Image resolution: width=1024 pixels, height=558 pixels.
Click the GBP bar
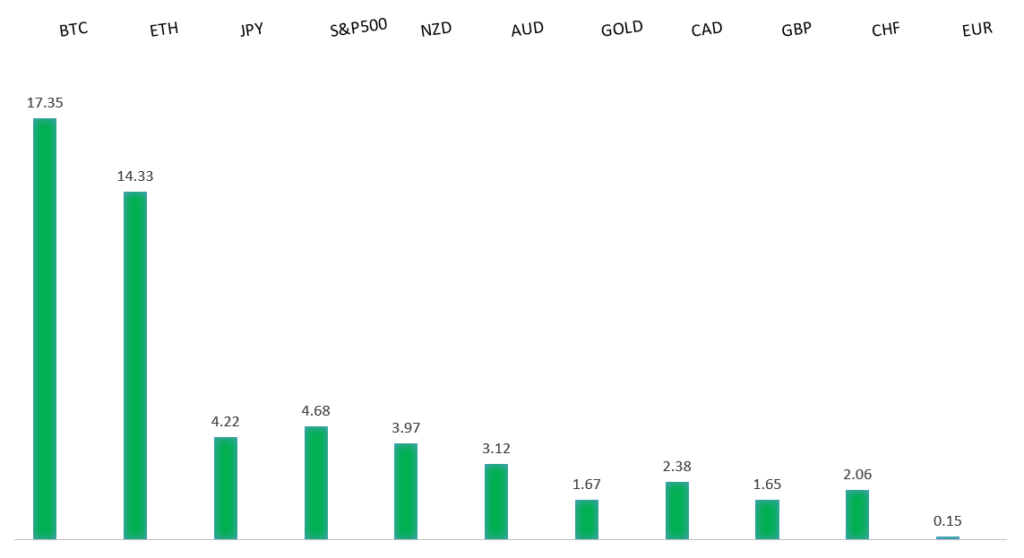click(767, 519)
